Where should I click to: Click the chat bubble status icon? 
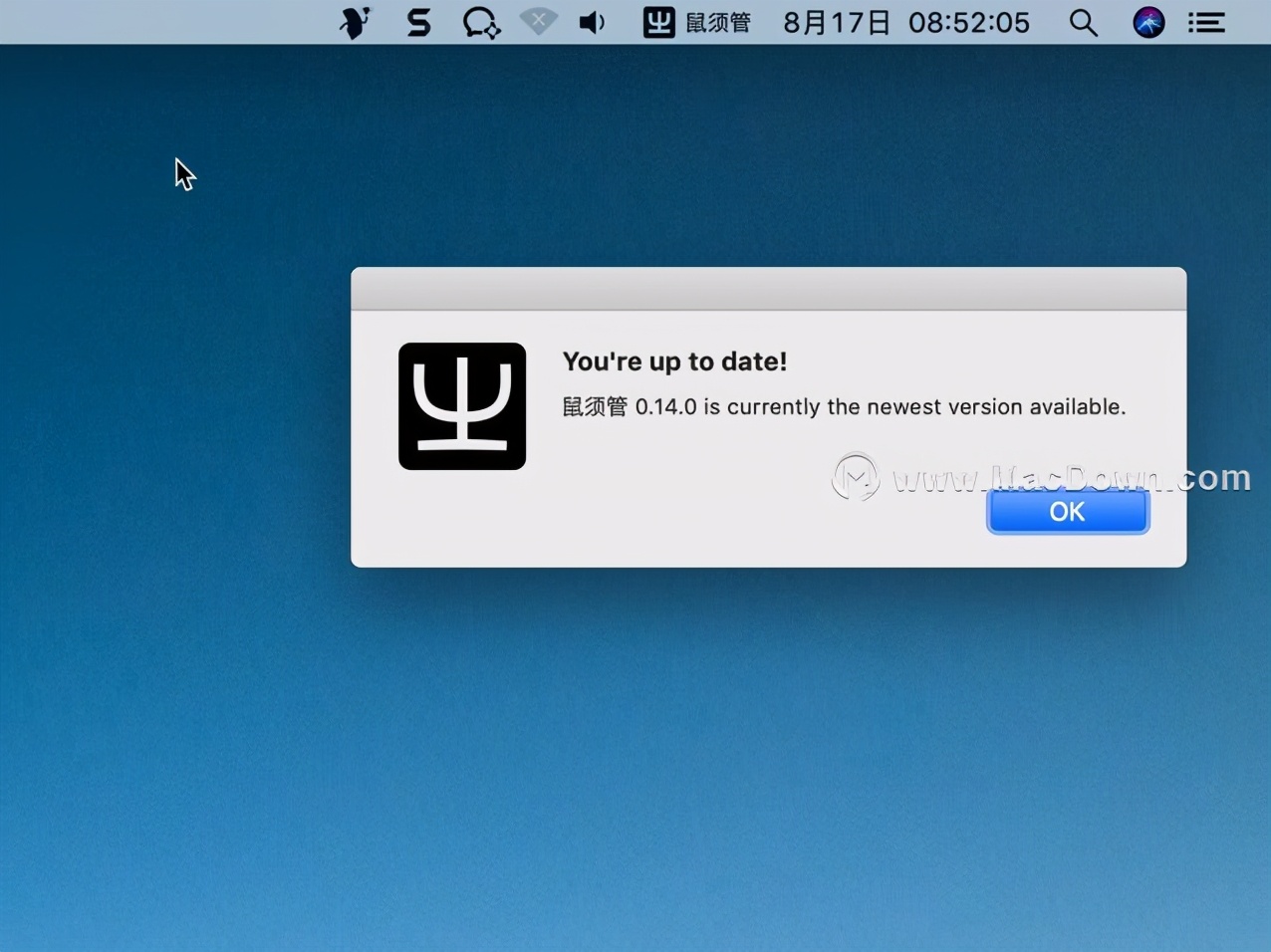click(x=481, y=22)
